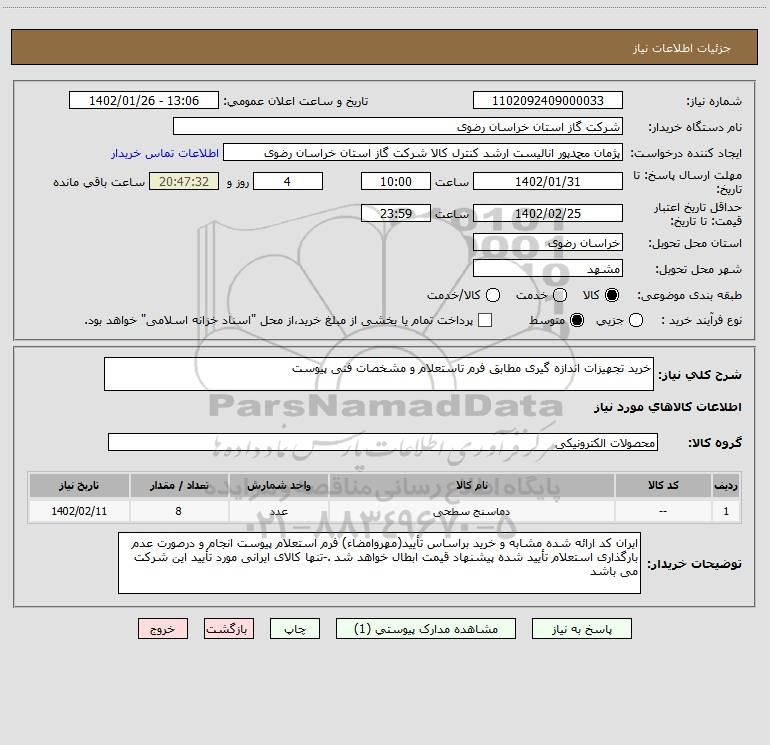Click the شماره نیاز field 1102092409000033
This screenshot has width=770, height=745.
point(548,101)
